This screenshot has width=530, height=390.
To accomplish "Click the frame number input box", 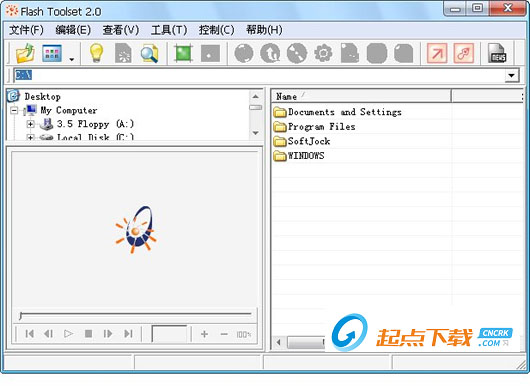I will (169, 334).
